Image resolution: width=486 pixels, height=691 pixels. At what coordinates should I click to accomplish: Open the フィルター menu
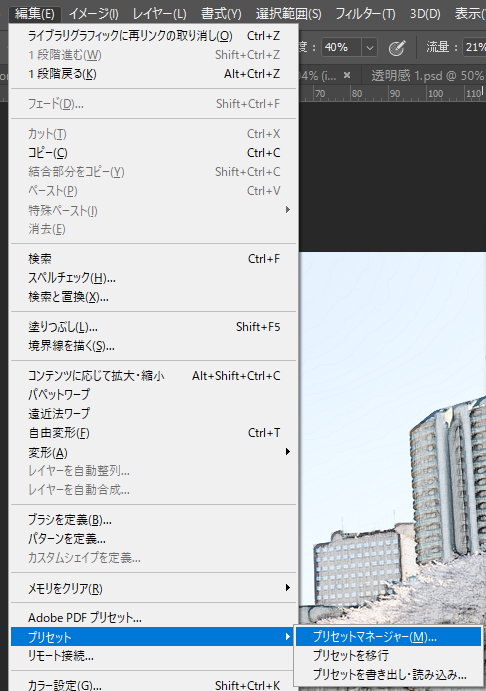coord(365,14)
